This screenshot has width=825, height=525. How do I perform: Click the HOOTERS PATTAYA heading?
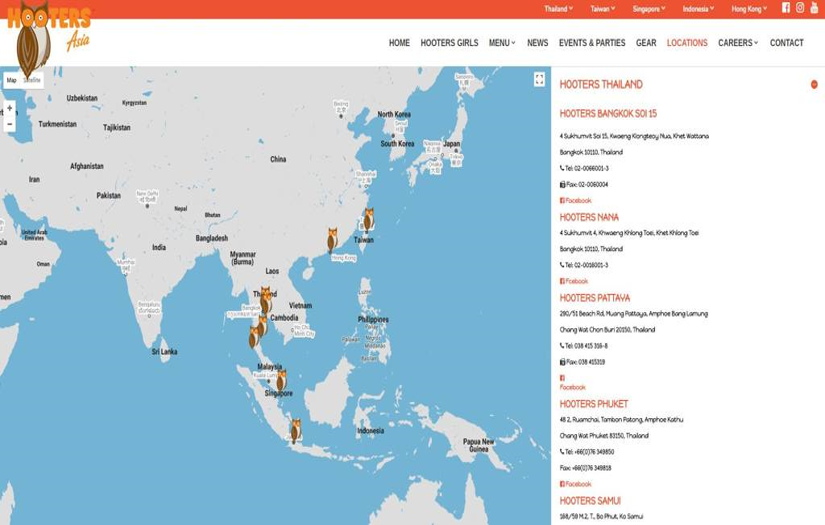595,298
